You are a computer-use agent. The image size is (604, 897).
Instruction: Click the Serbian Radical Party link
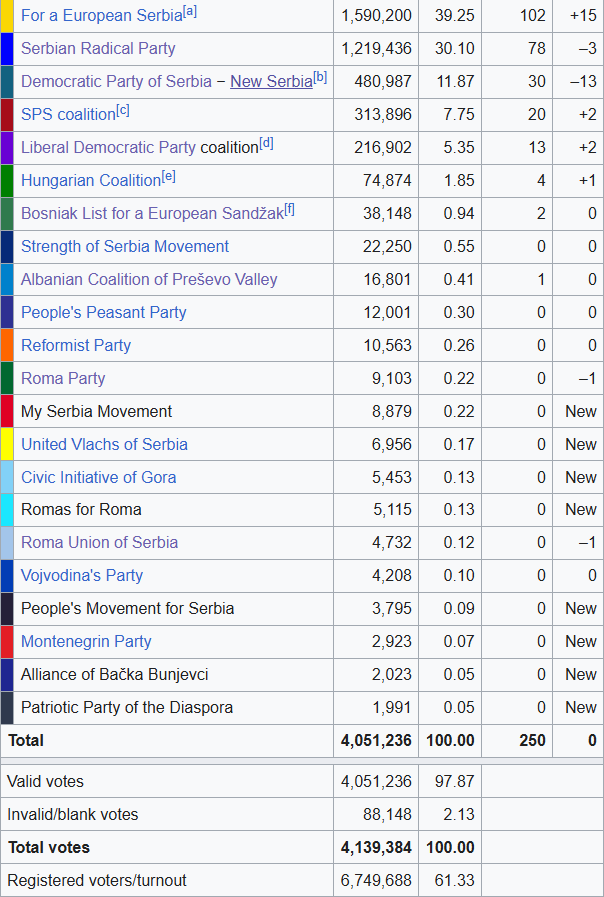98,48
